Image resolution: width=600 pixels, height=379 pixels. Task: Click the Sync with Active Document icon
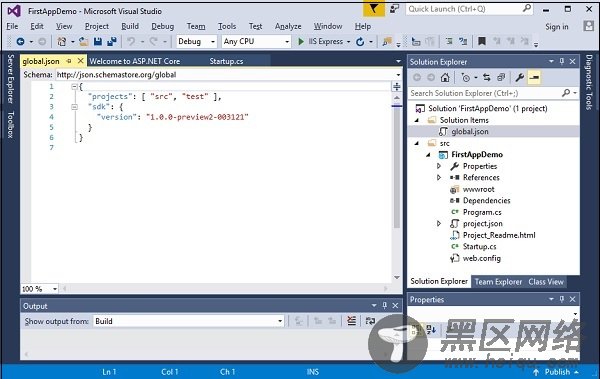(487, 78)
